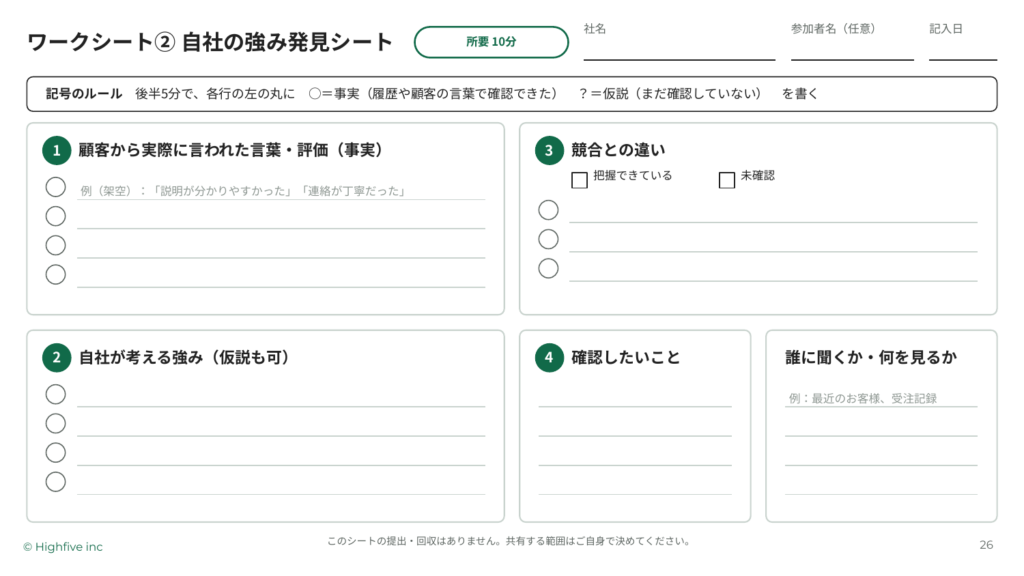1024x576 pixels.
Task: Mark the second row circle in section 1
Action: click(x=56, y=216)
